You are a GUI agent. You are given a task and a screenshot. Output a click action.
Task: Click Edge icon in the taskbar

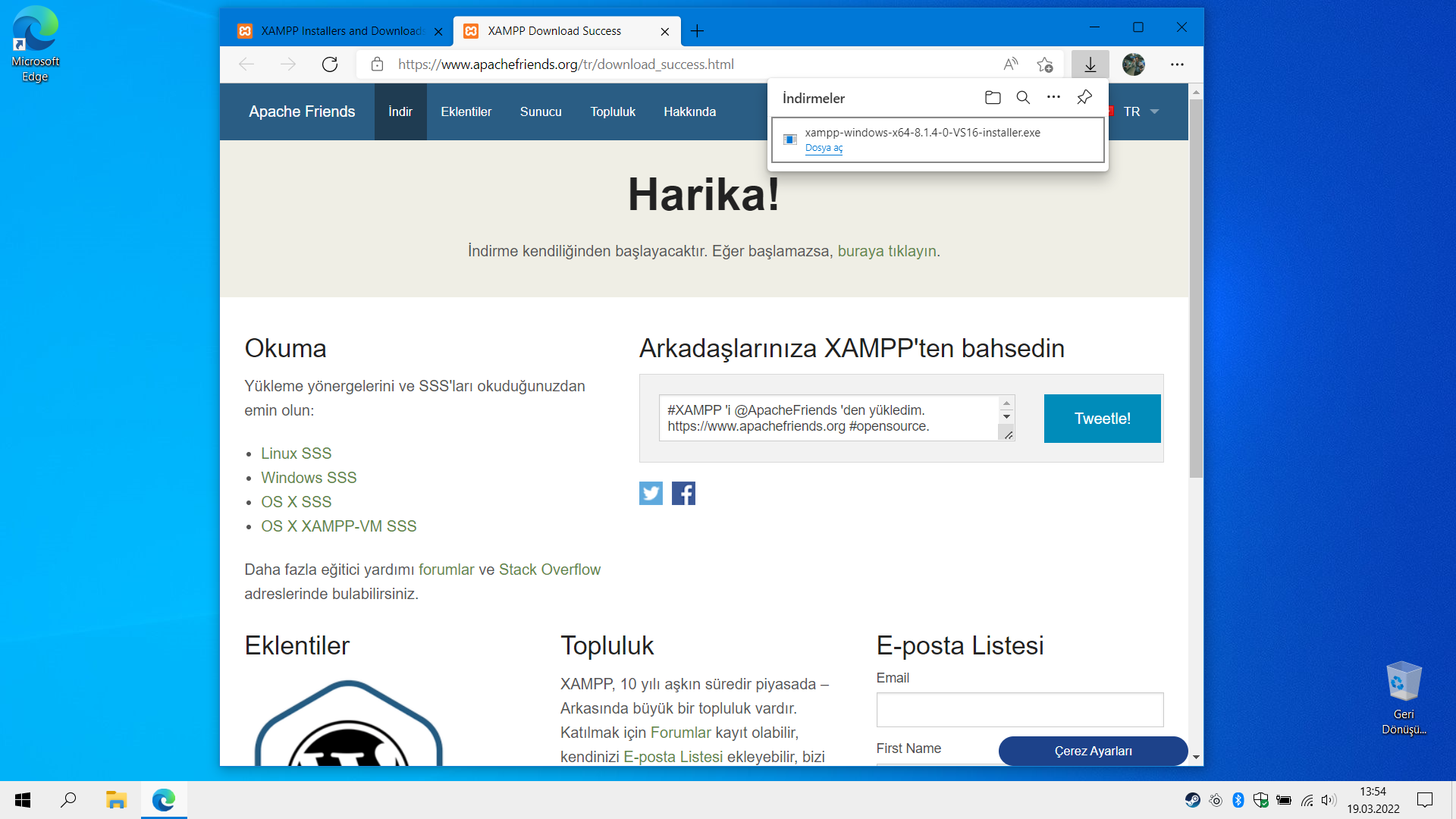(164, 800)
